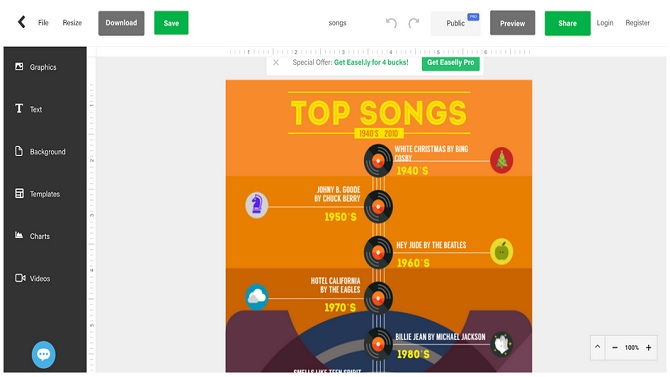Open the Login link
Image resolution: width=670 pixels, height=377 pixels.
pos(605,23)
